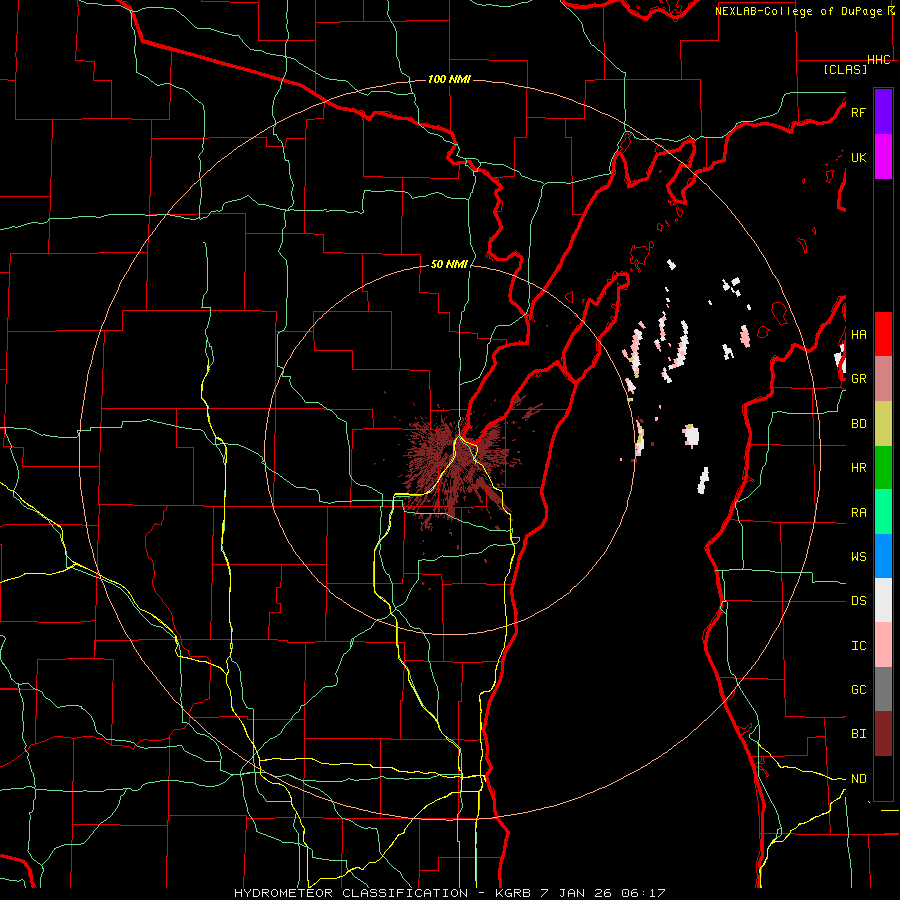
Task: Click the UK legend label
Action: click(x=858, y=157)
